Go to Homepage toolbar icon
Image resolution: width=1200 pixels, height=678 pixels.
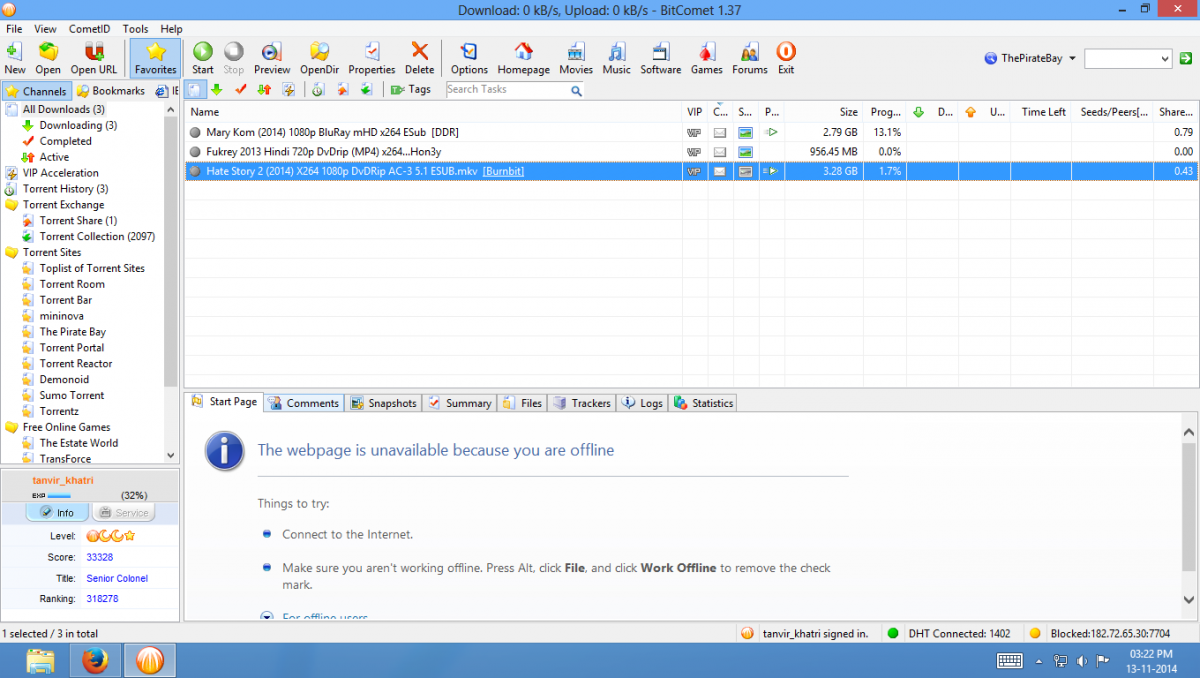coord(524,58)
